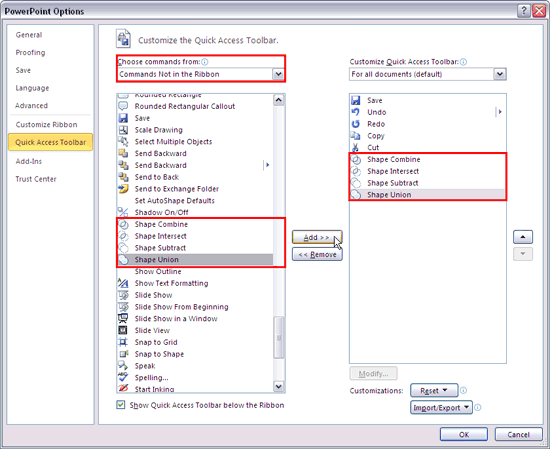Click the Snap to Grid icon
550x449 pixels.
point(123,342)
